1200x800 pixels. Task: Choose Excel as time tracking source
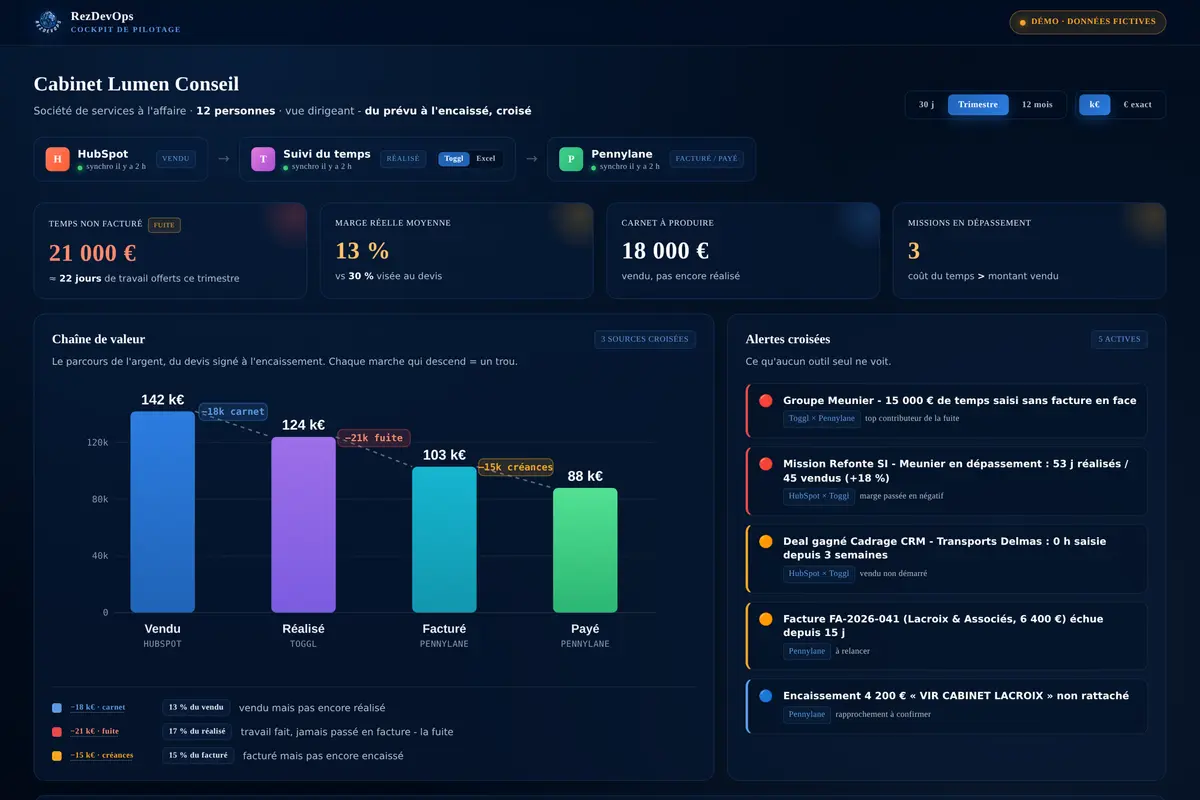[486, 159]
